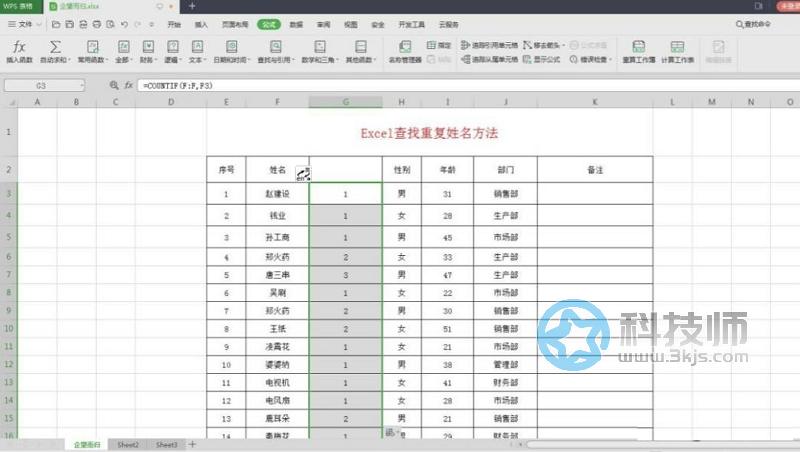Click the paste options icon below the table
This screenshot has height=452, width=800.
point(391,433)
